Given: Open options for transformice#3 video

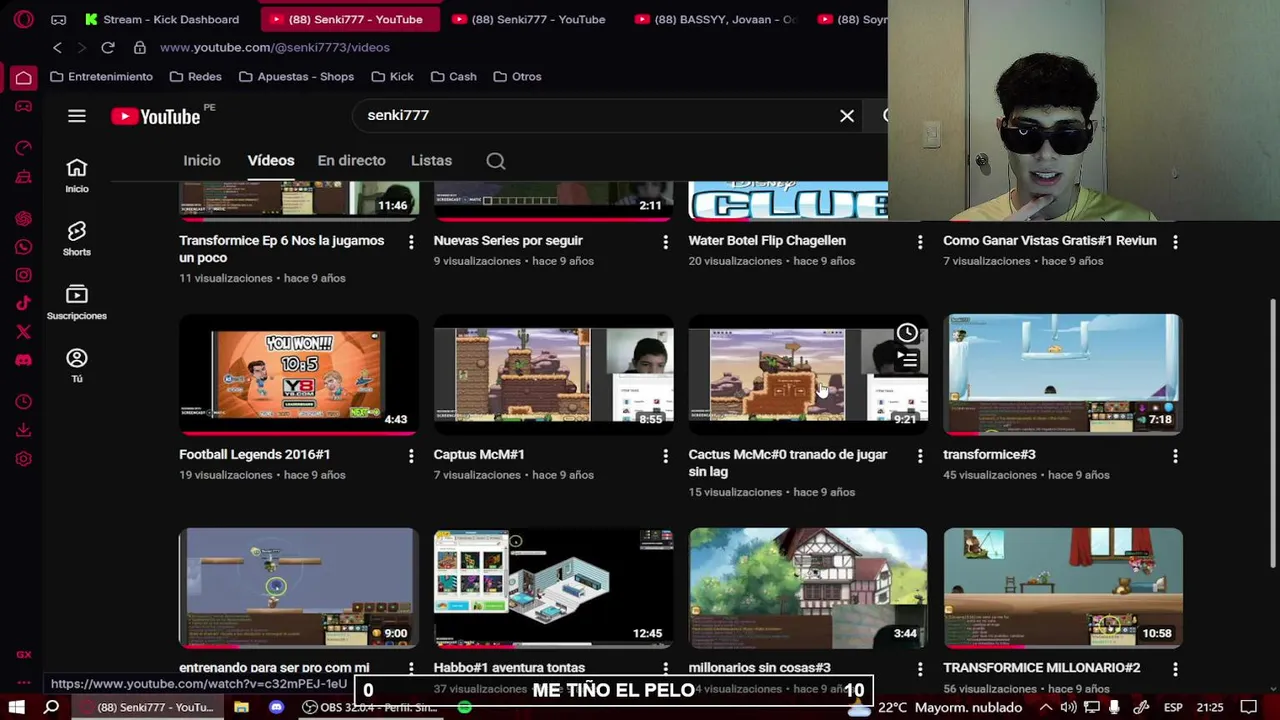Looking at the screenshot, I should [x=1175, y=456].
